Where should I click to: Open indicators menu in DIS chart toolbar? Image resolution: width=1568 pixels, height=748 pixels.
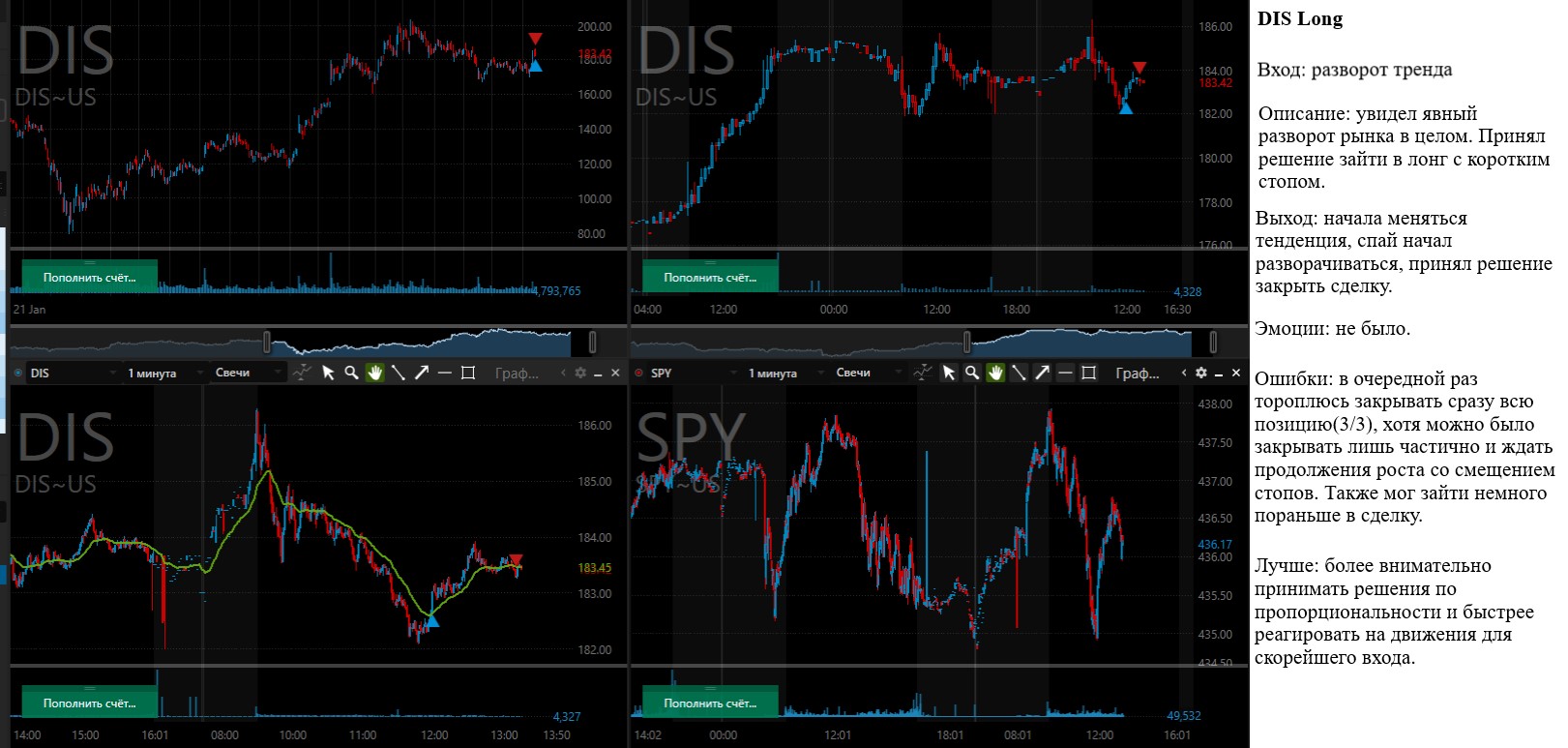click(x=302, y=373)
